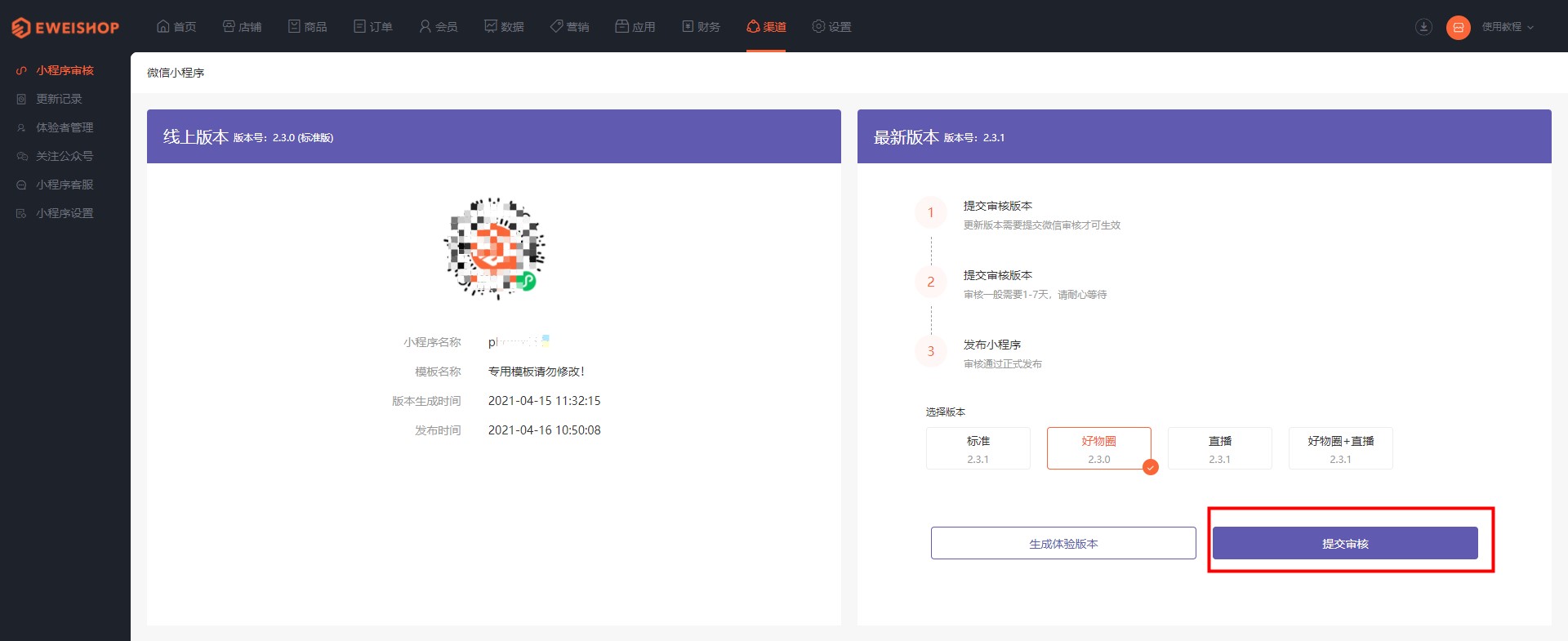Screen dimensions: 1568x641
Task: Click the 体验者管理 sidebar icon
Action: 21,127
